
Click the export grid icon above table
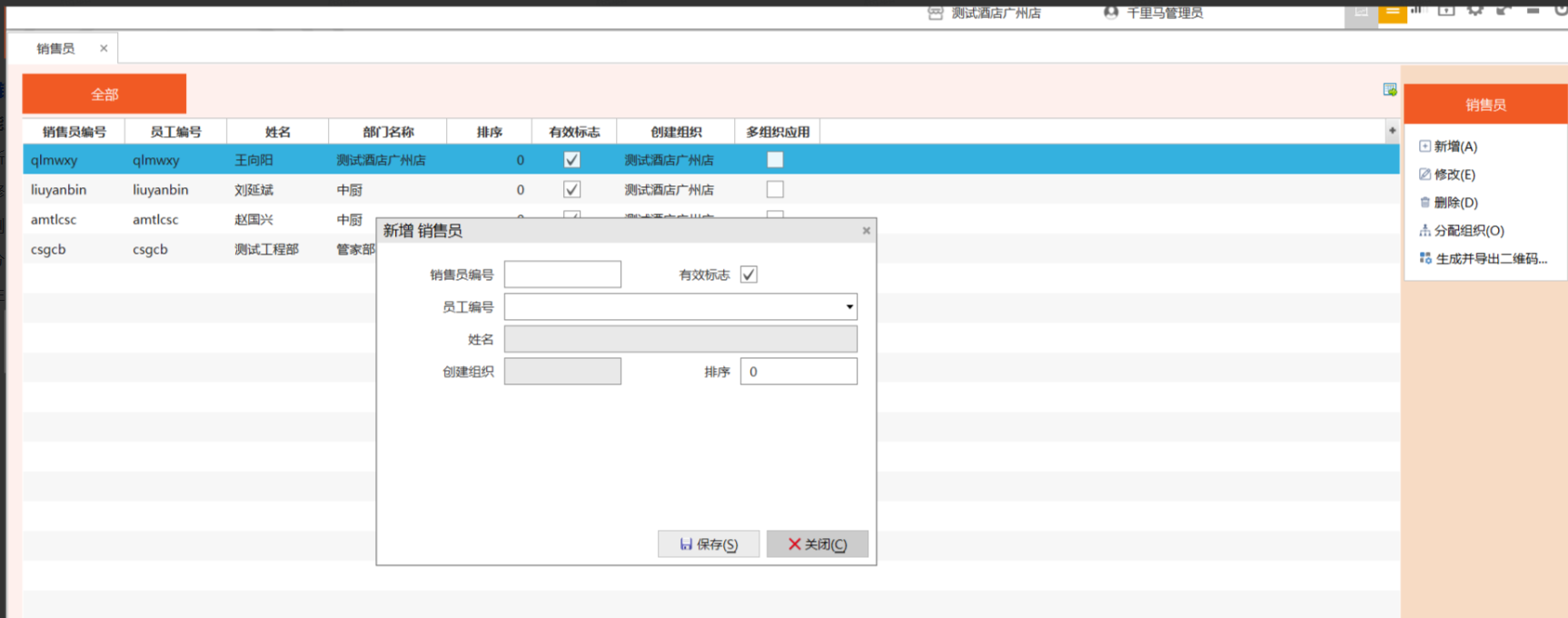1389,89
